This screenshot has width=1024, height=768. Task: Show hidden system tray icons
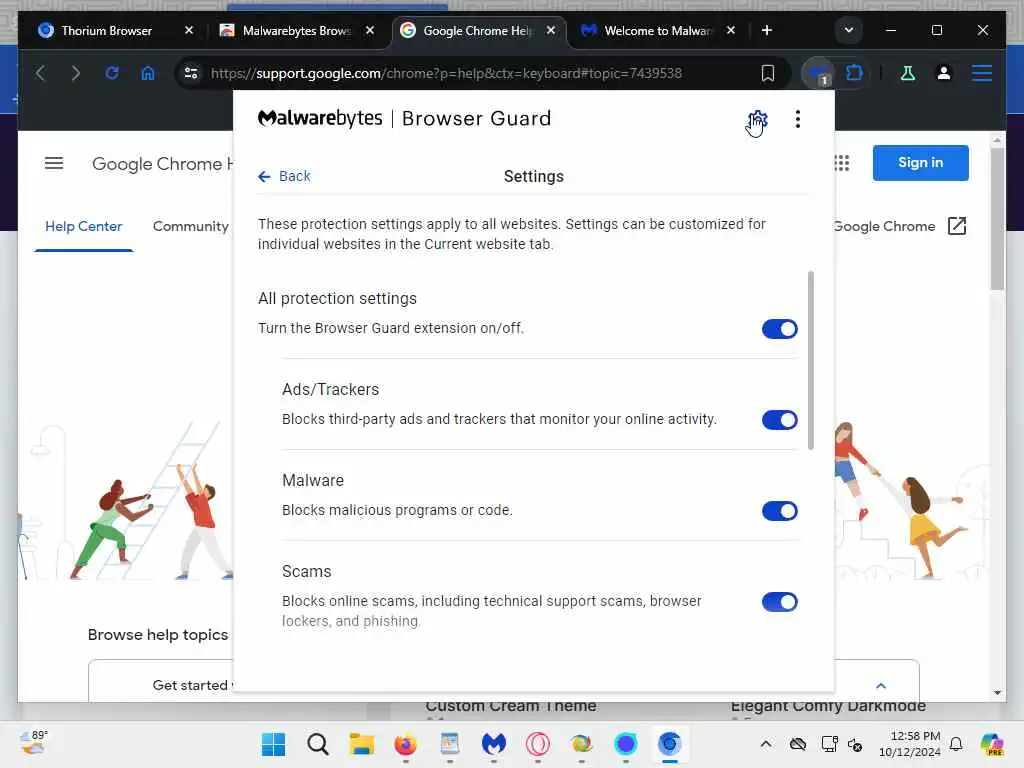tap(766, 744)
